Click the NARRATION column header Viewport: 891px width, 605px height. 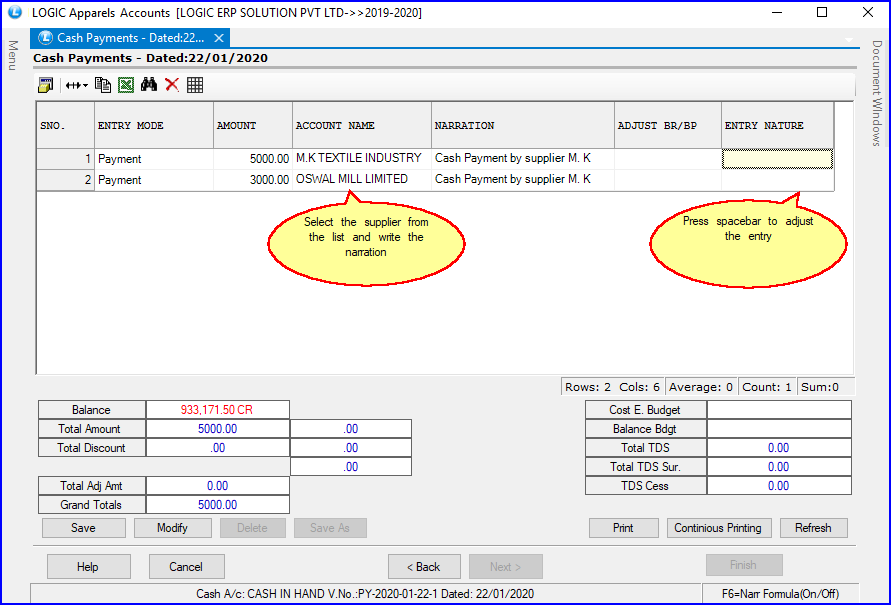(523, 126)
